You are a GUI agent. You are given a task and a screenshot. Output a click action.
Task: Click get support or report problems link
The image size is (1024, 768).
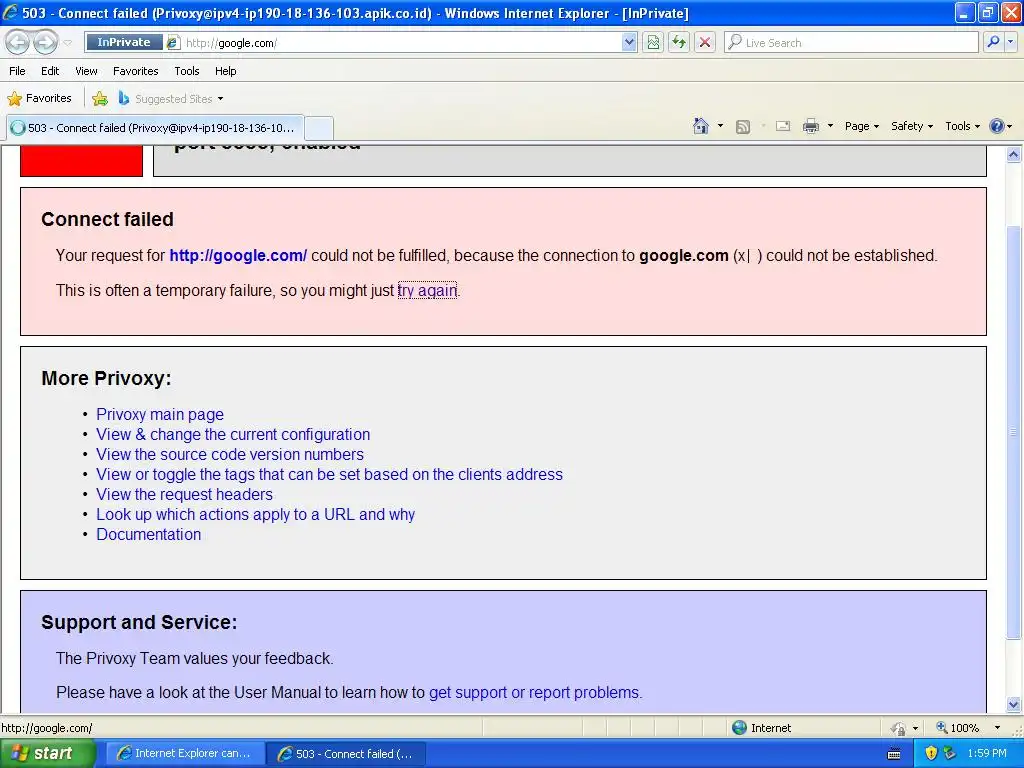point(535,692)
